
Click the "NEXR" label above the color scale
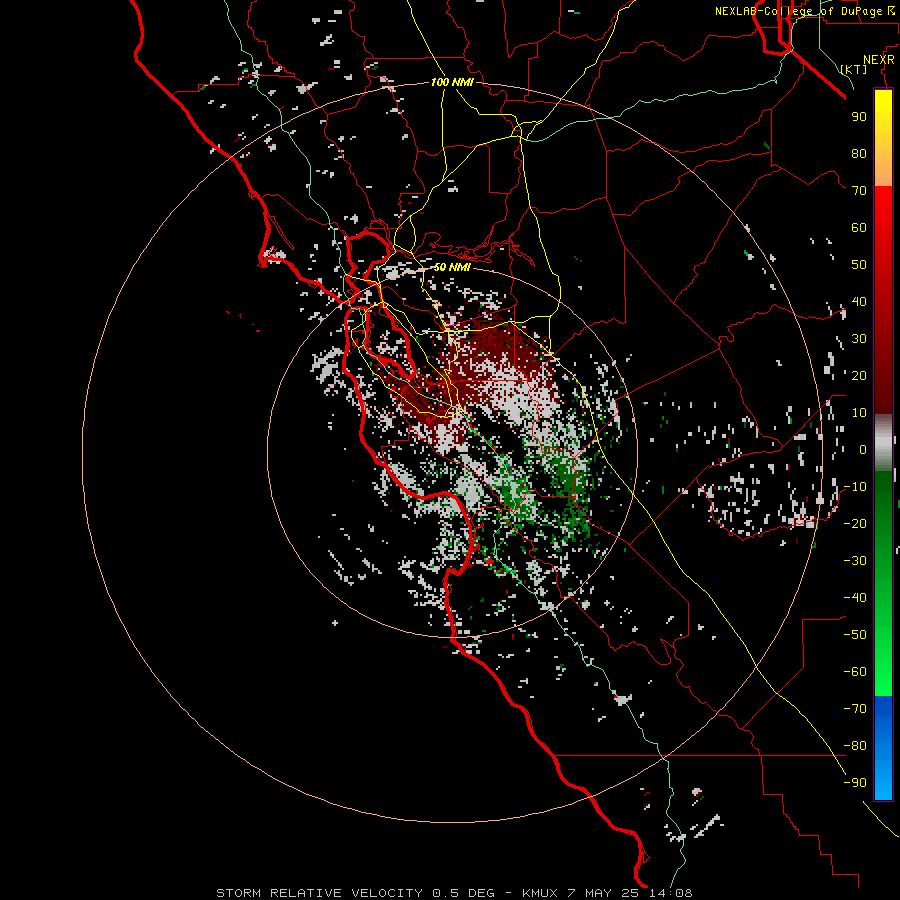(x=879, y=60)
